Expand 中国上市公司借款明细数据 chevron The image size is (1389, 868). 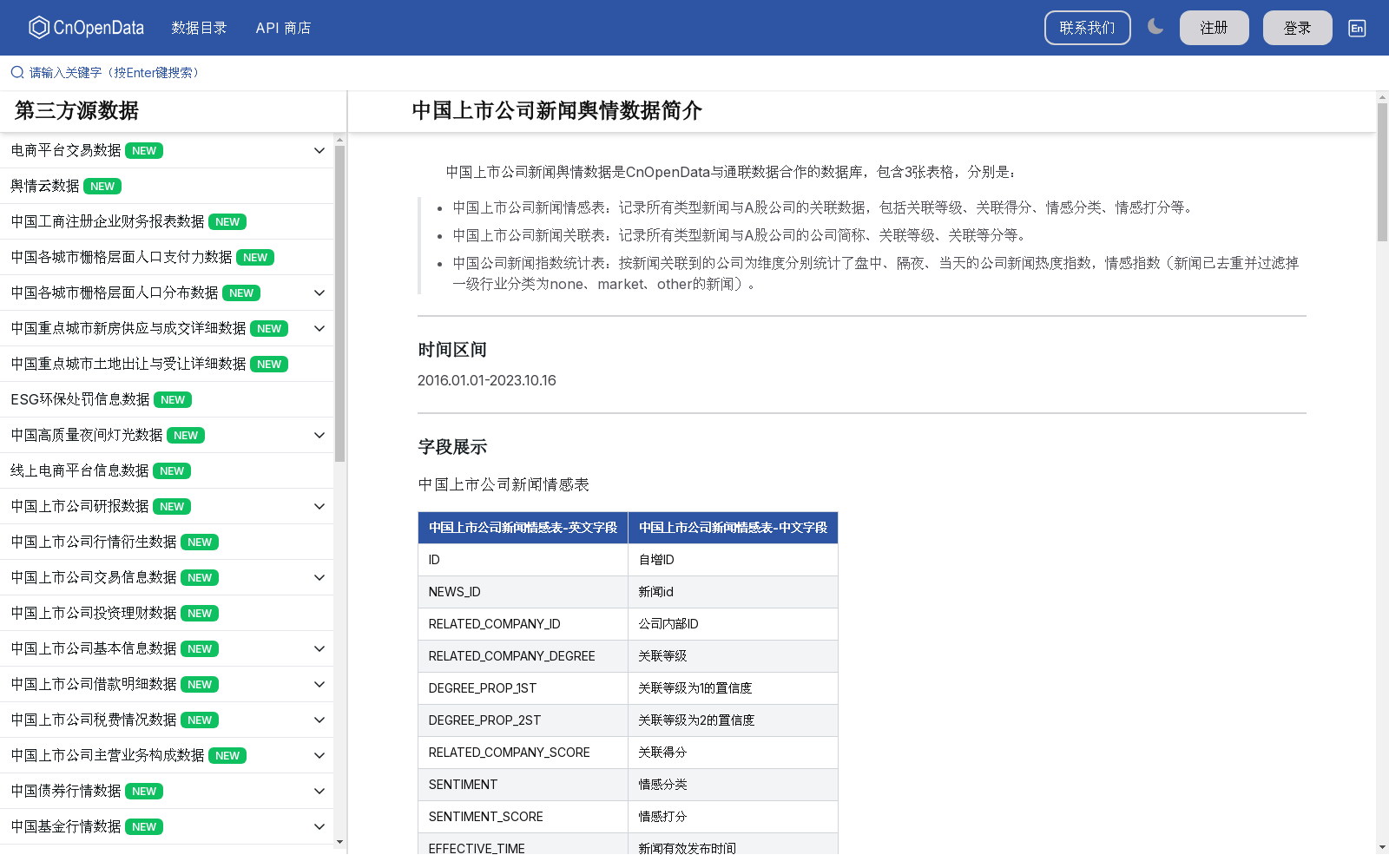[319, 684]
